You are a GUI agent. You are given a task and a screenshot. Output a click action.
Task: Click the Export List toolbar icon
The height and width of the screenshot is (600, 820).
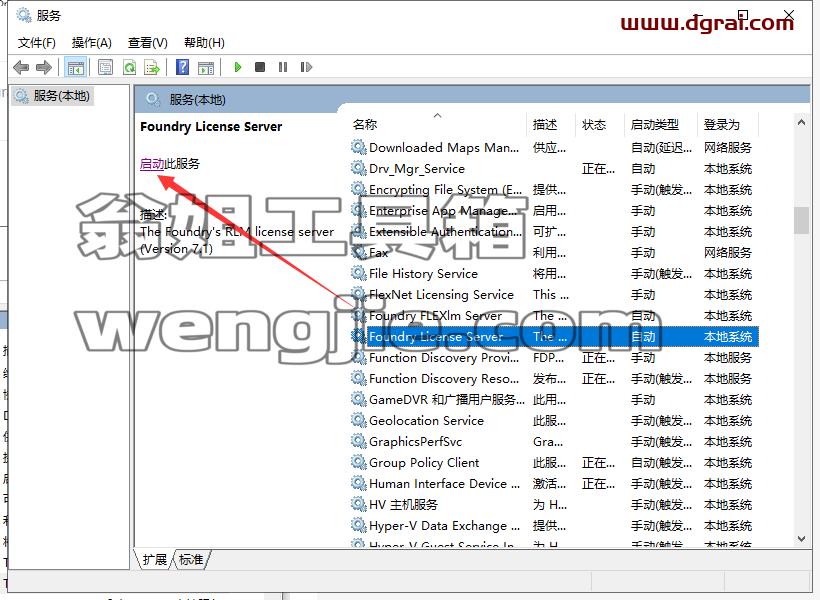[x=152, y=67]
